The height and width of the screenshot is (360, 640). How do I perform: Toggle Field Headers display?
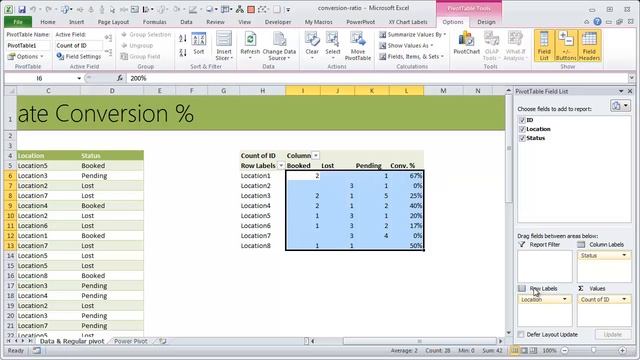(589, 45)
